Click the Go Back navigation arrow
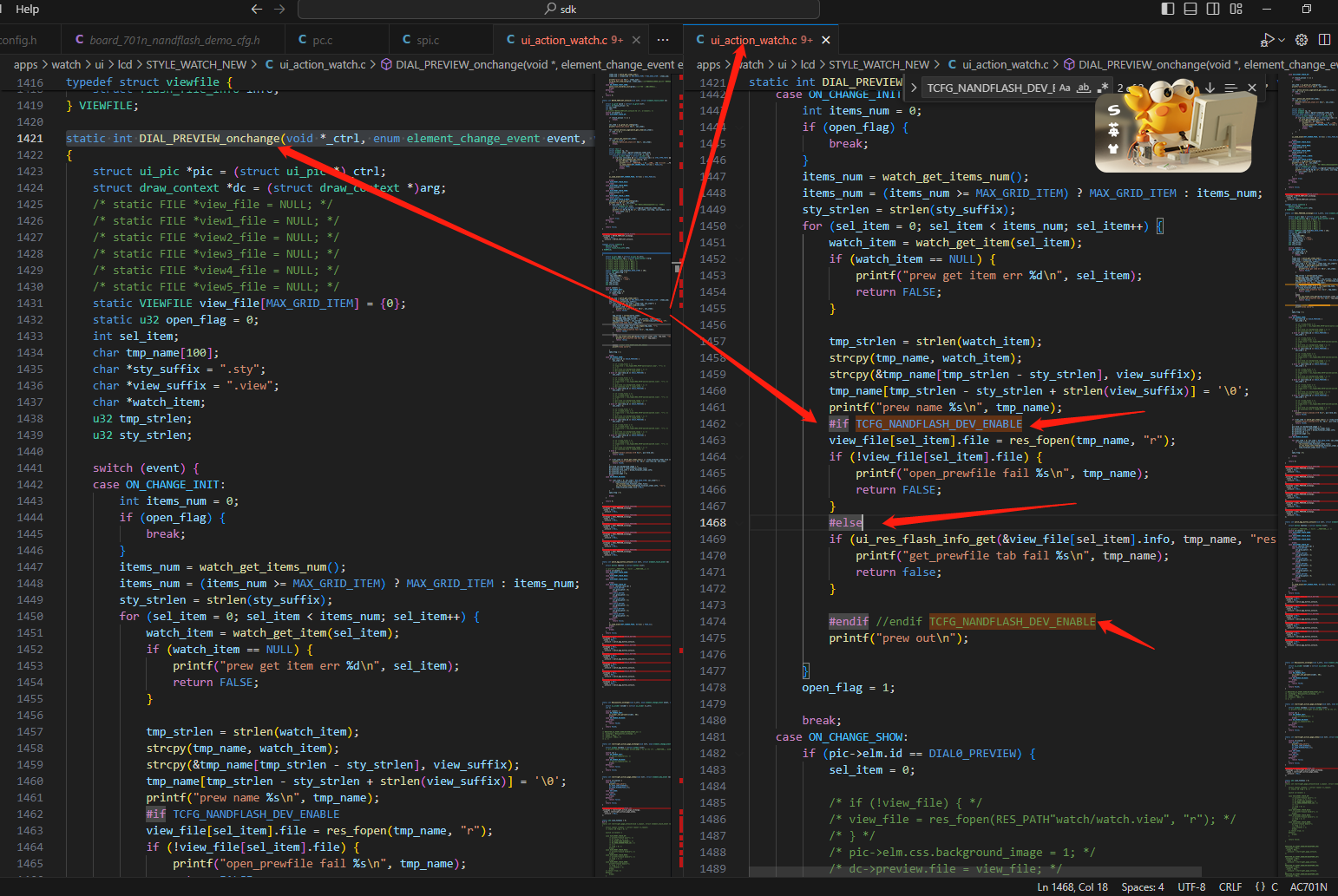This screenshot has height=896, width=1338. pos(257,9)
